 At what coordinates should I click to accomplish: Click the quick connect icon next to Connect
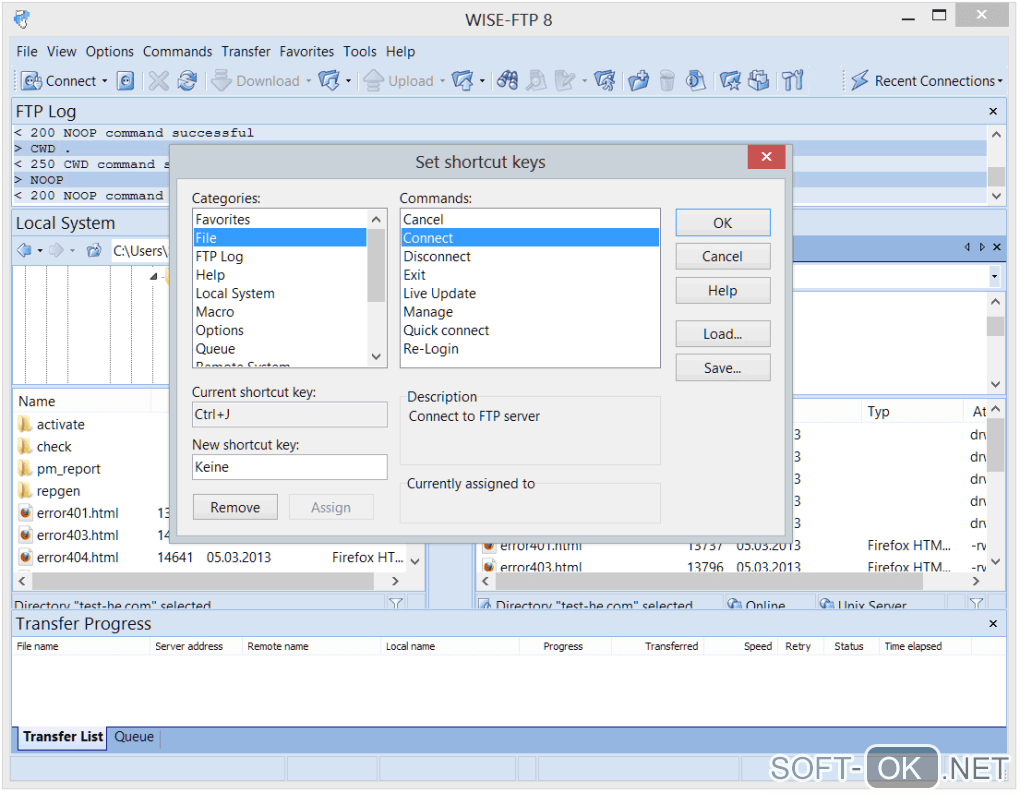pyautogui.click(x=126, y=81)
